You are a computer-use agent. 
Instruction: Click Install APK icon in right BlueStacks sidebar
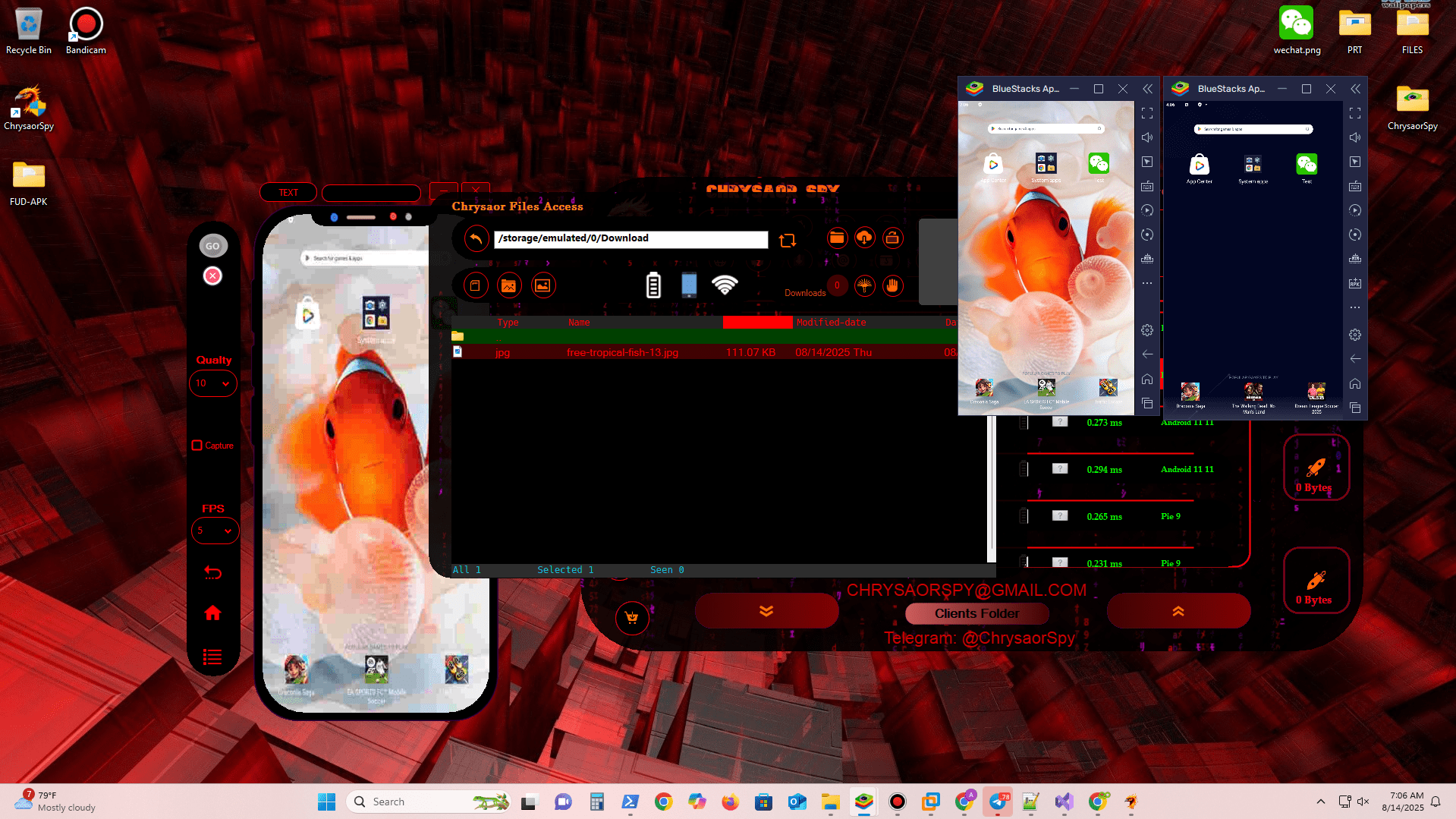coord(1355,283)
